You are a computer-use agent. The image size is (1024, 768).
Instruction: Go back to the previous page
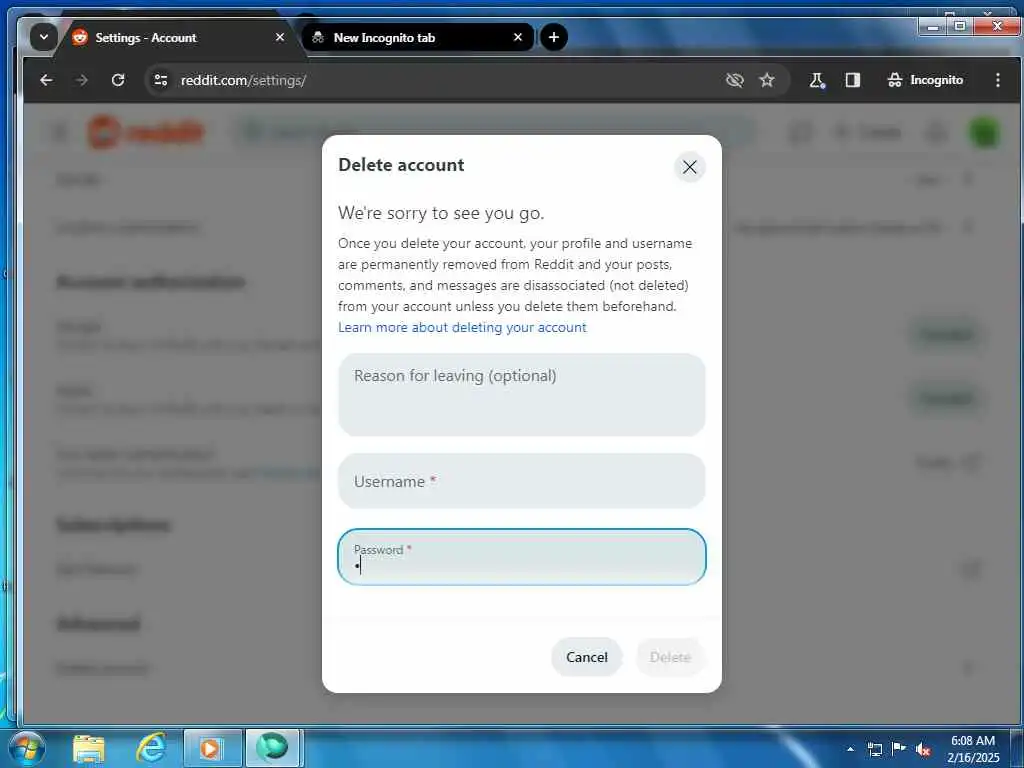coord(46,80)
